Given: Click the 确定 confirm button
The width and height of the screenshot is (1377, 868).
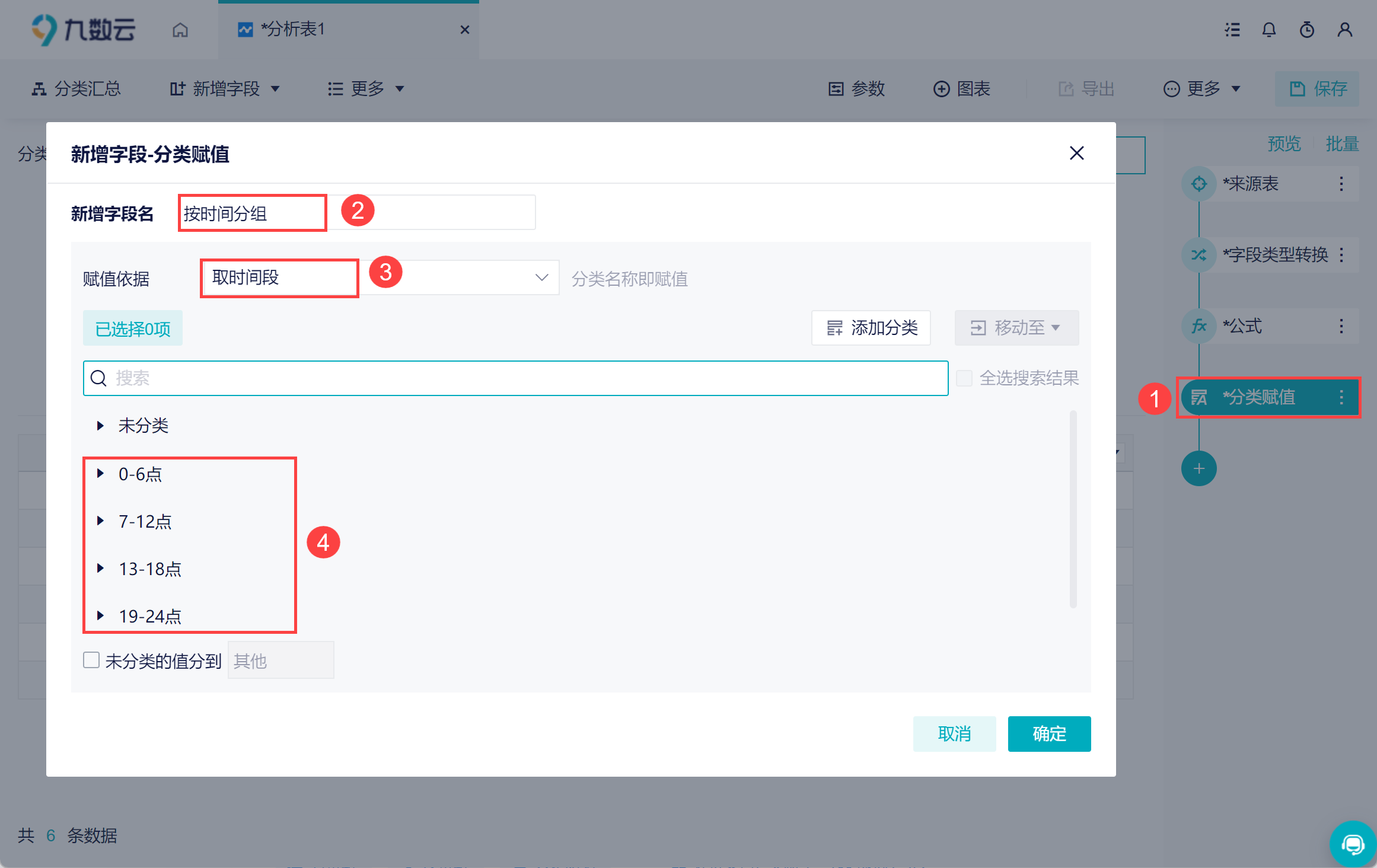Looking at the screenshot, I should click(x=1048, y=733).
